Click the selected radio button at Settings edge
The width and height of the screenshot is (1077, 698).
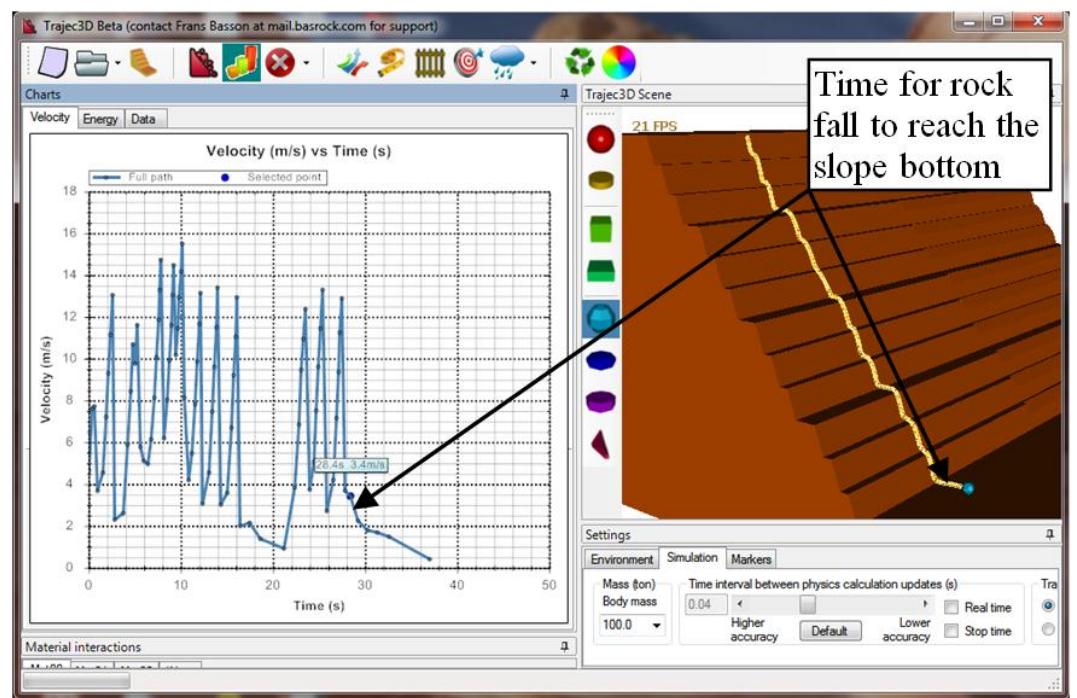(1048, 606)
